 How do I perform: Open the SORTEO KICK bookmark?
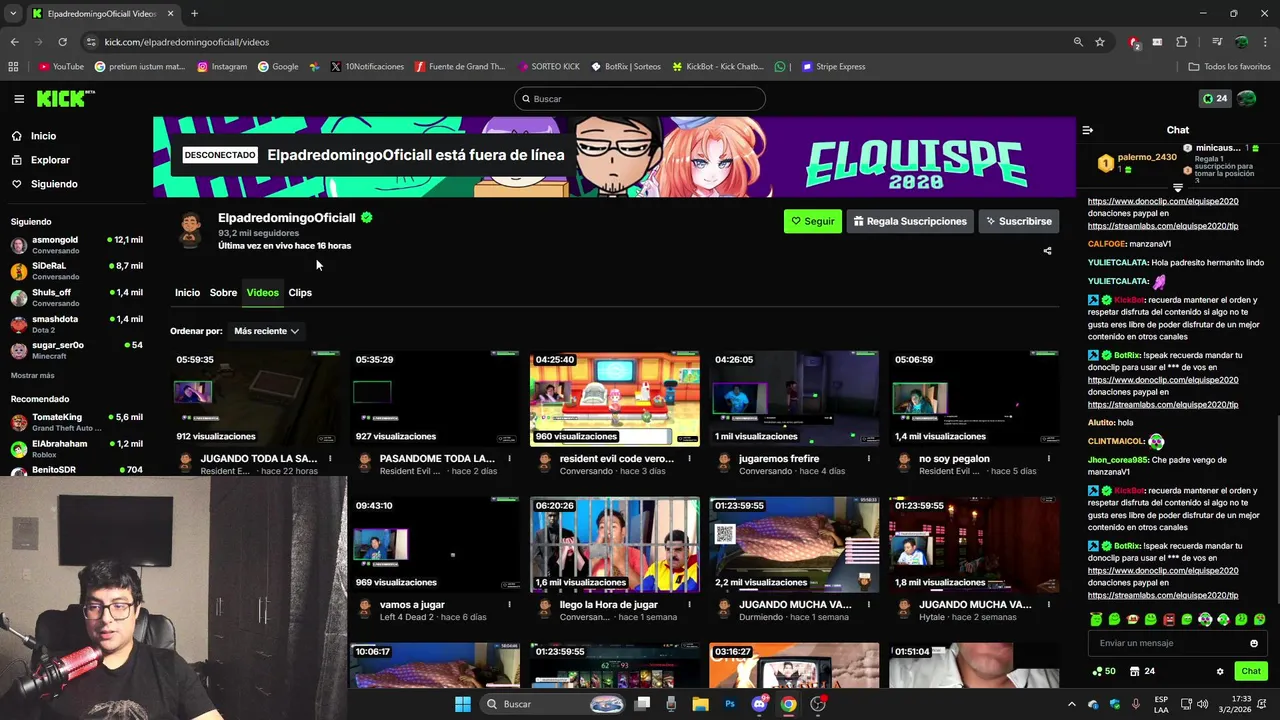(549, 67)
